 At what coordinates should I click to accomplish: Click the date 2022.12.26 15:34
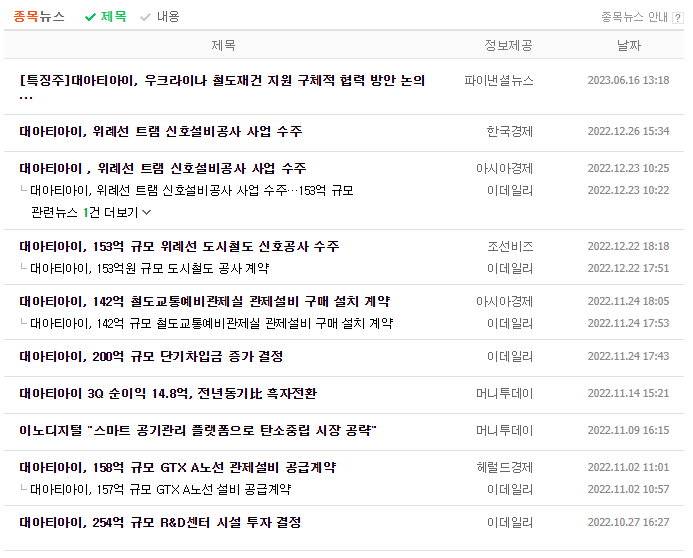(628, 131)
